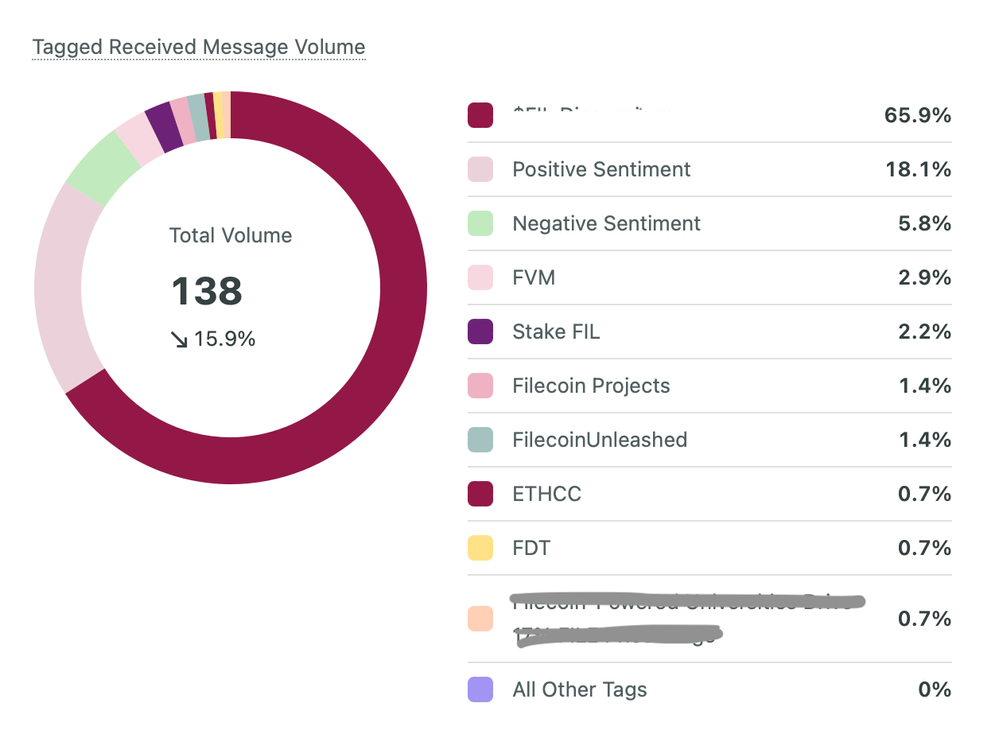Click the All Other Tags swatch
The height and width of the screenshot is (741, 999).
point(480,690)
